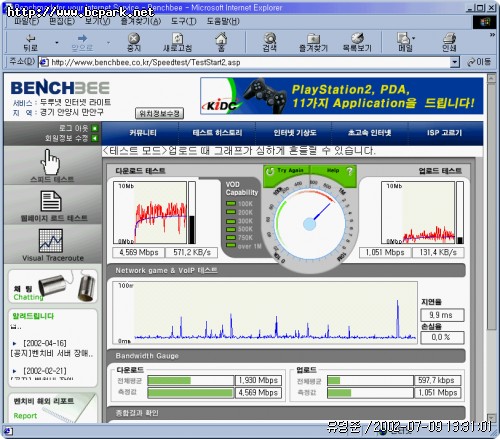Expand the 2002-04-16 notice arrow
This screenshot has width=500, height=439.
[14, 343]
